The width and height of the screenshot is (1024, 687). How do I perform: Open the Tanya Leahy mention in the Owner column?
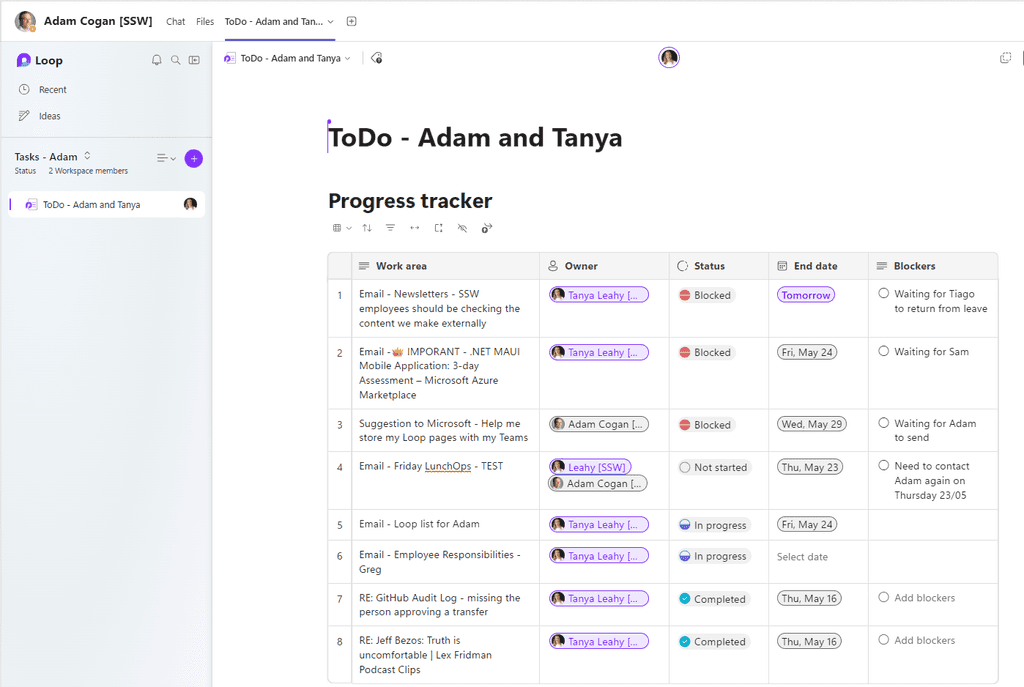pos(598,294)
